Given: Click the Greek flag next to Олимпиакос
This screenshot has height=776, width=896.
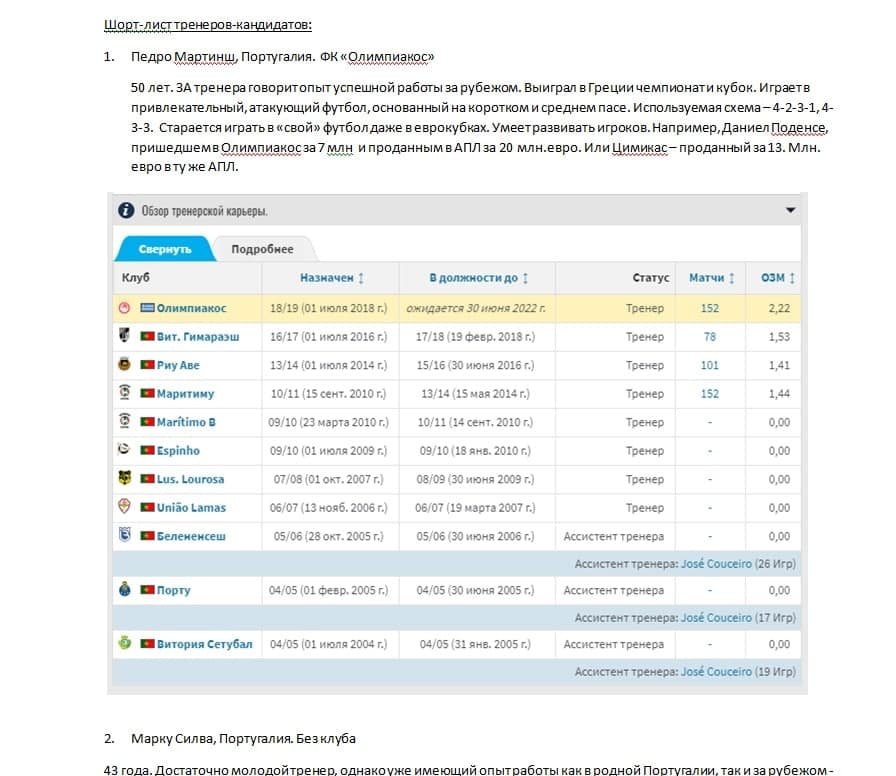Looking at the screenshot, I should point(147,309).
